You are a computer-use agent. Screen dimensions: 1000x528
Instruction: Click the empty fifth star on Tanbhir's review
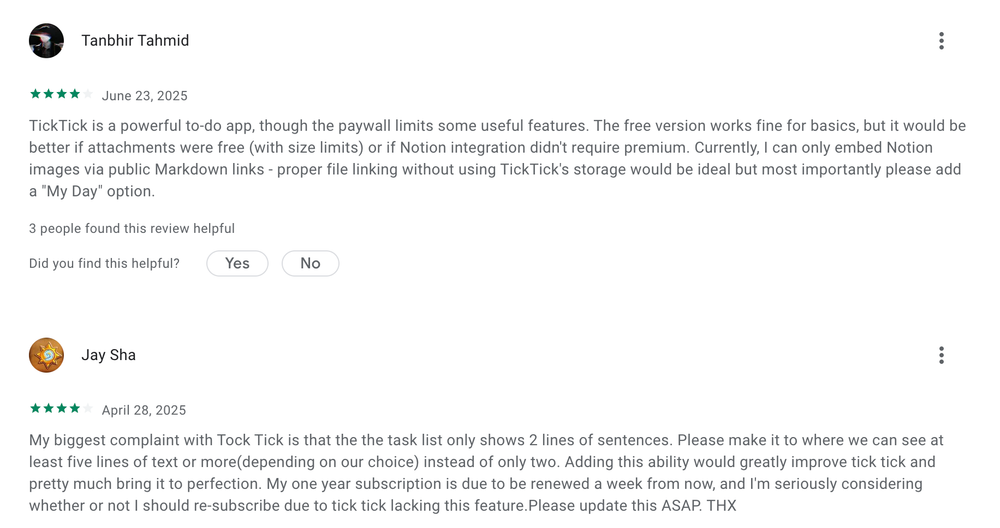coord(87,94)
